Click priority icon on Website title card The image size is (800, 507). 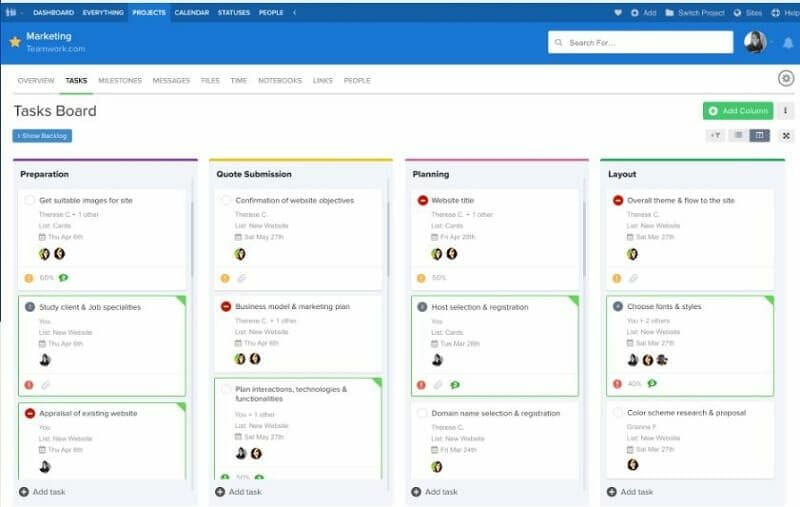[x=421, y=278]
